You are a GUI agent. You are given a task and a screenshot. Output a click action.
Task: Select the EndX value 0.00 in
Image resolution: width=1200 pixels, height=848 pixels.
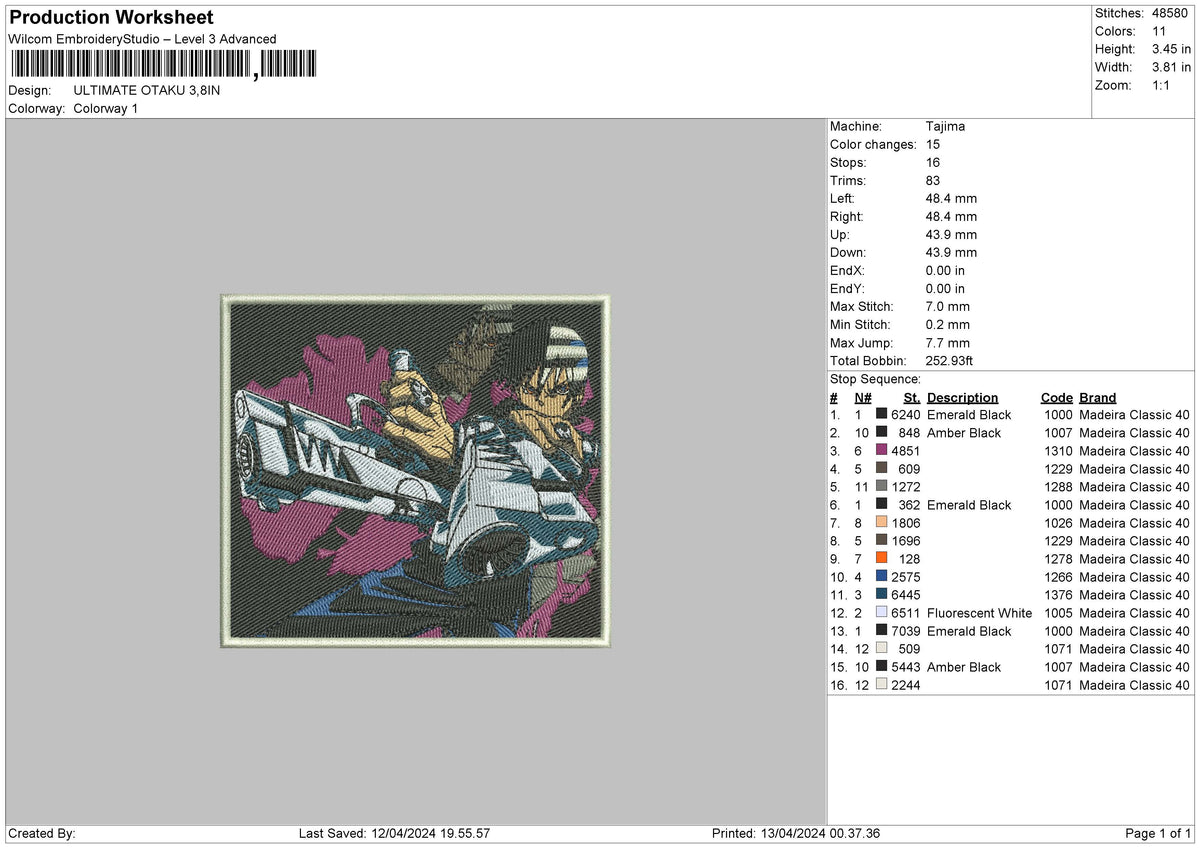(945, 271)
